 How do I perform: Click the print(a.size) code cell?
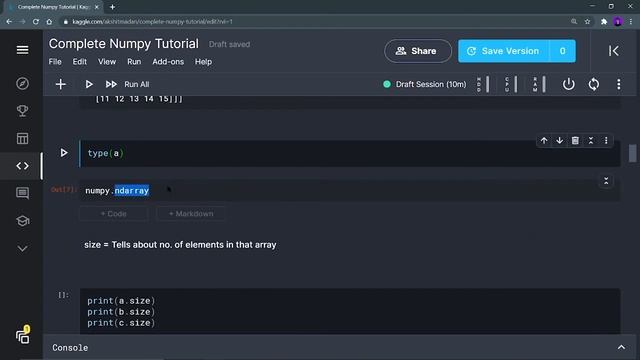tap(350, 311)
